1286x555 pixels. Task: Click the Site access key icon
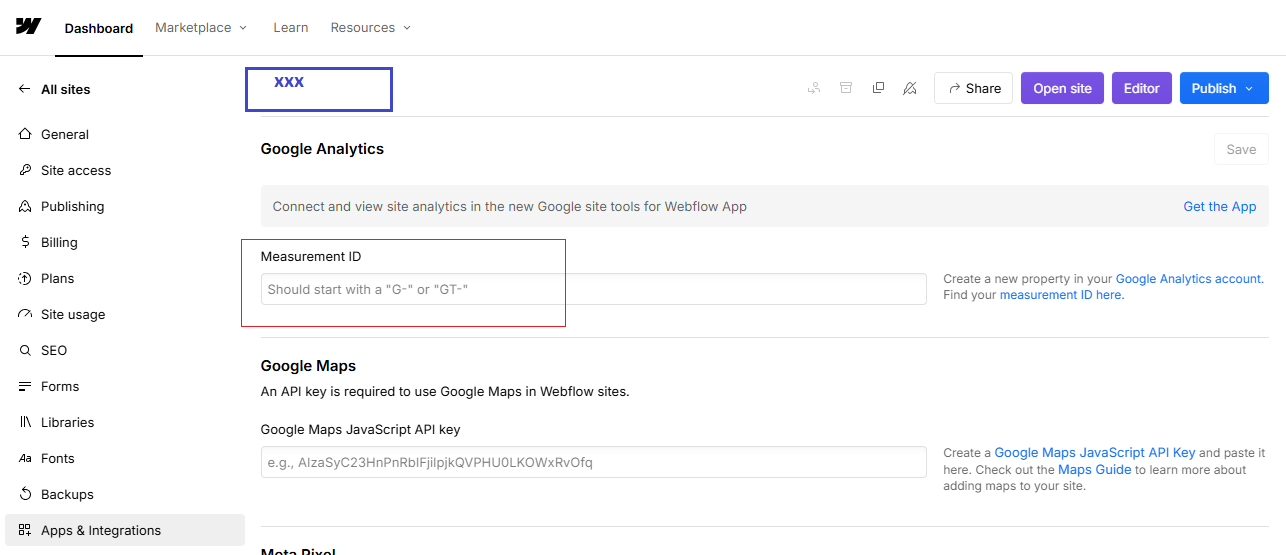25,170
